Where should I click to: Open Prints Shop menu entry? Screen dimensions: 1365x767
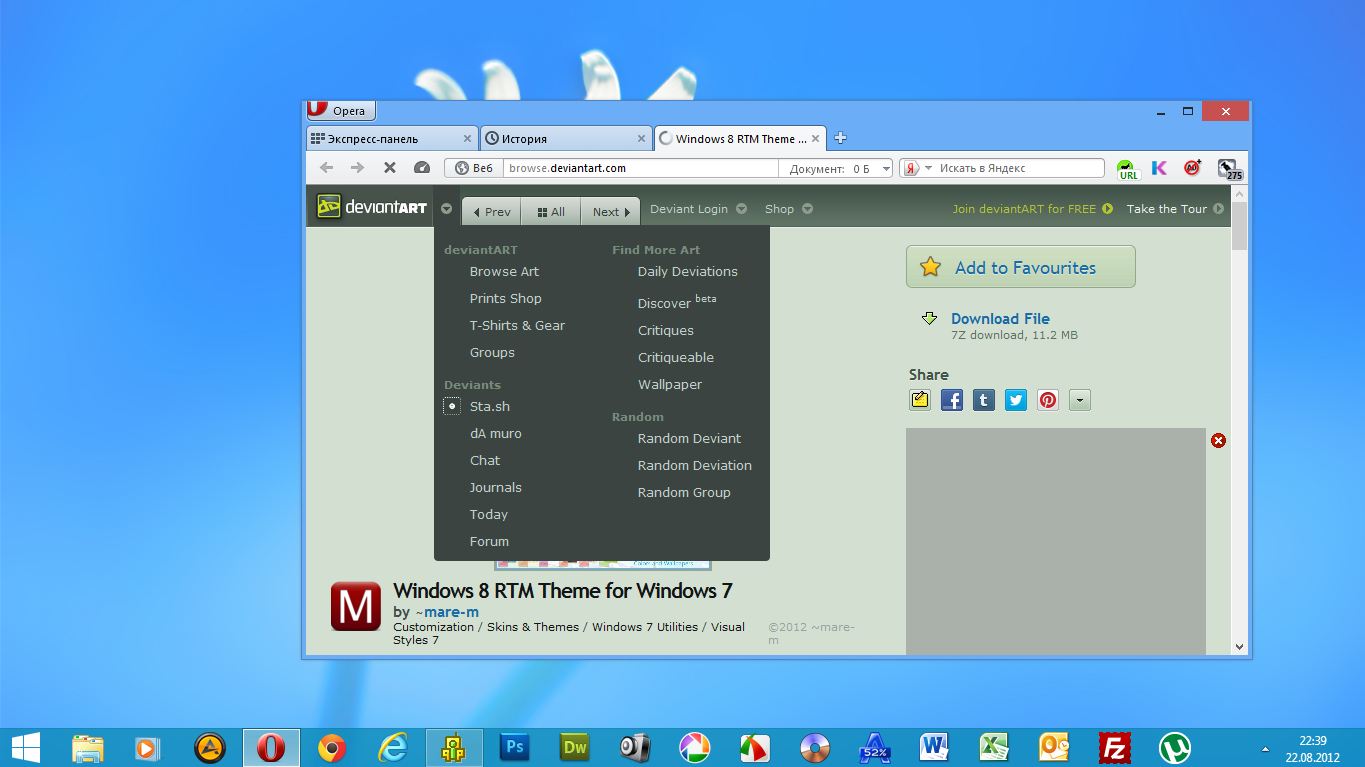505,298
